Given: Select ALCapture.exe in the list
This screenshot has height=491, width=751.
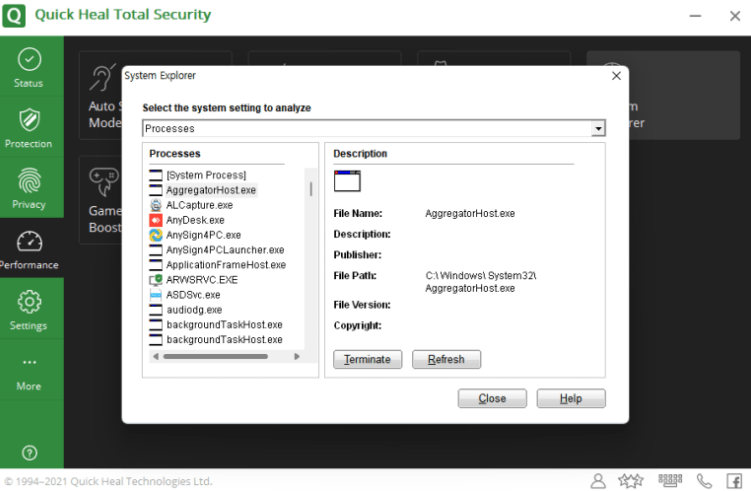Looking at the screenshot, I should click(x=199, y=205).
